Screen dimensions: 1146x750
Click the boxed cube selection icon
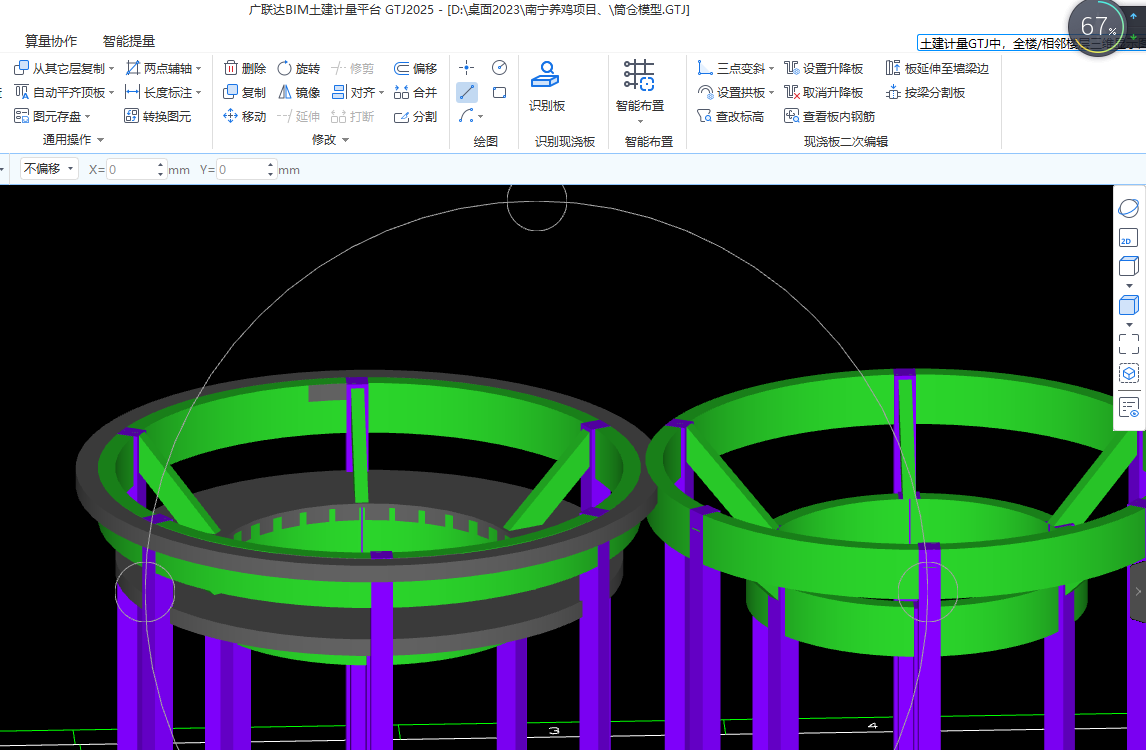coord(1128,374)
